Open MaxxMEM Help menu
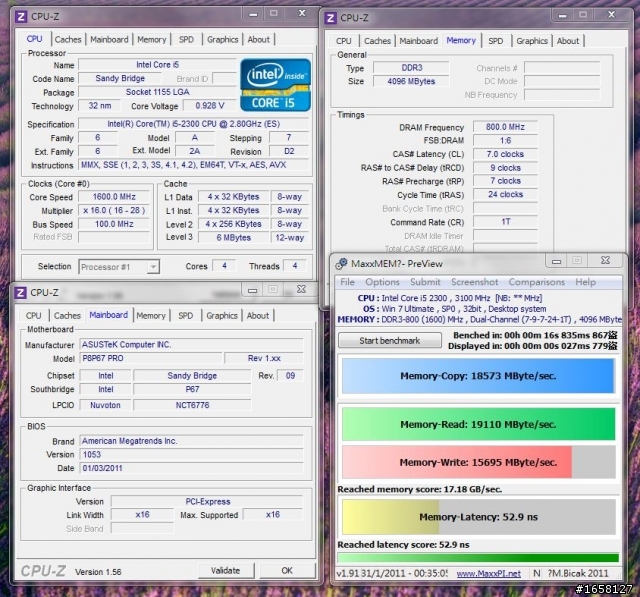Image resolution: width=640 pixels, height=597 pixels. coord(585,282)
